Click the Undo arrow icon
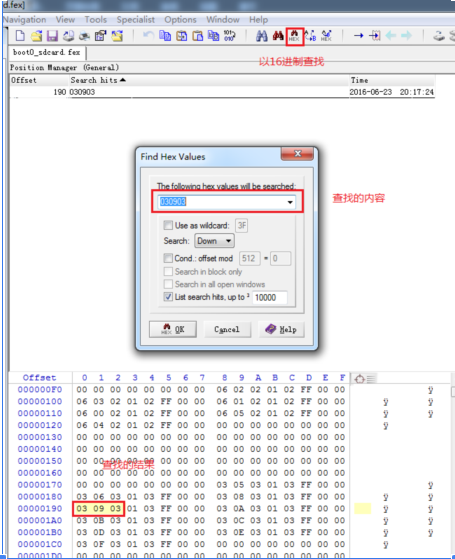Screen dimensions: 455x559 pyautogui.click(x=148, y=36)
